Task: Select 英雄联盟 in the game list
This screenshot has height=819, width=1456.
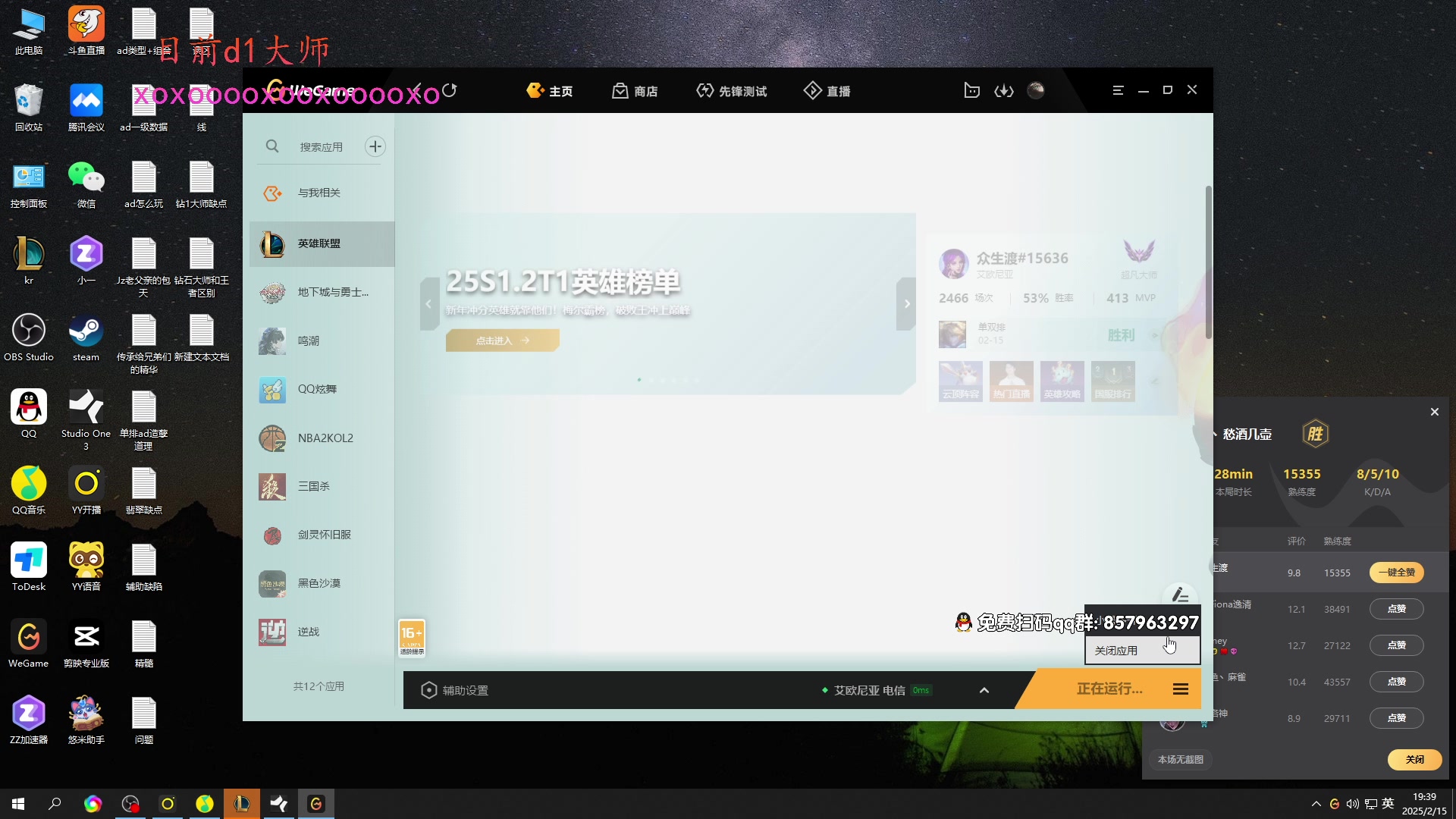Action: click(322, 243)
